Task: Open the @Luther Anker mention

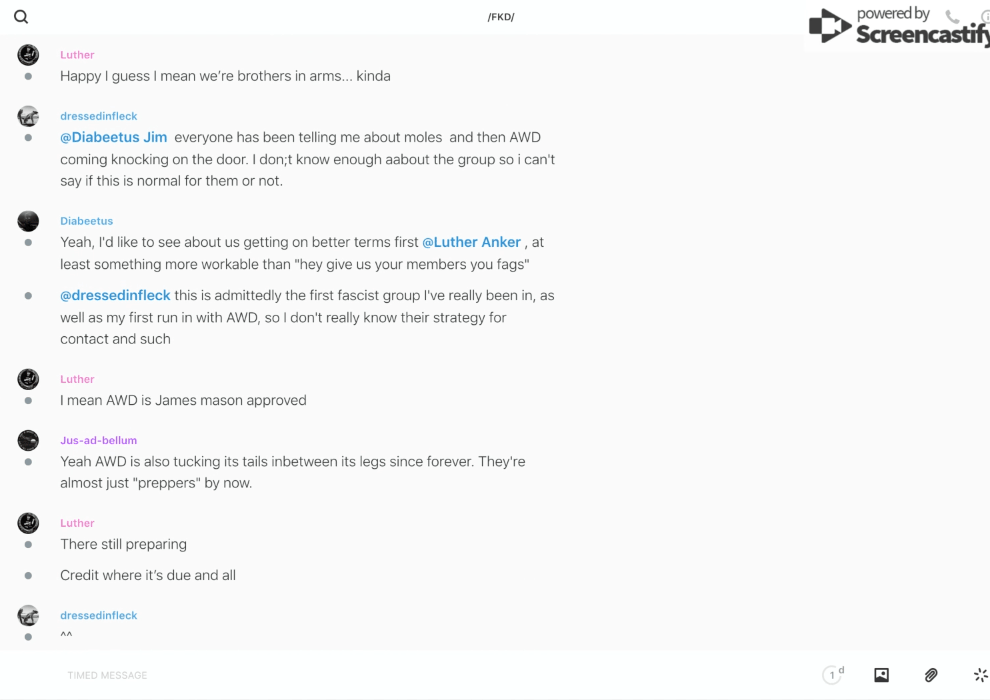Action: point(471,242)
